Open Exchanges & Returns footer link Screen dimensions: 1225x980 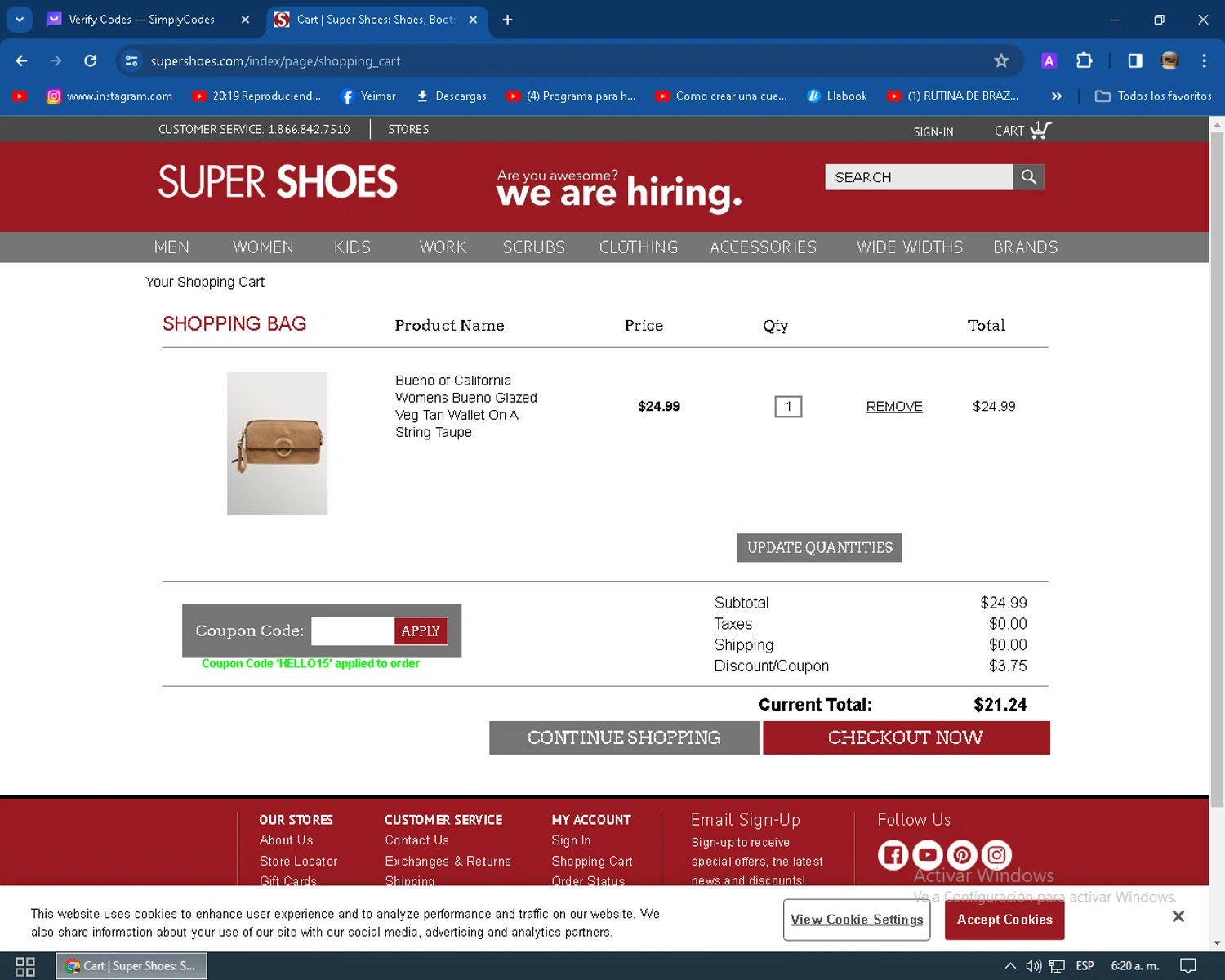(448, 861)
